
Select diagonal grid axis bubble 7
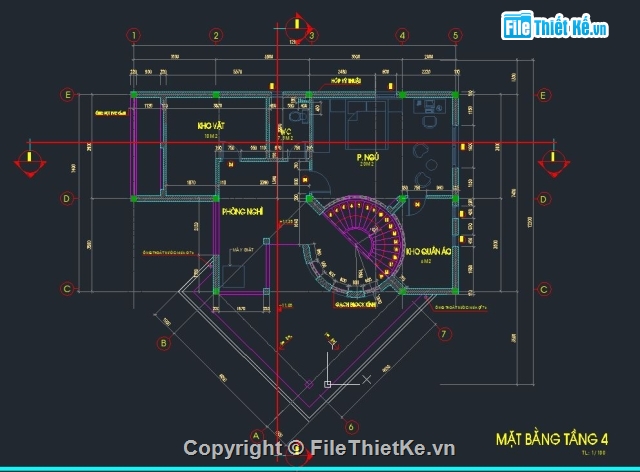pyautogui.click(x=444, y=334)
